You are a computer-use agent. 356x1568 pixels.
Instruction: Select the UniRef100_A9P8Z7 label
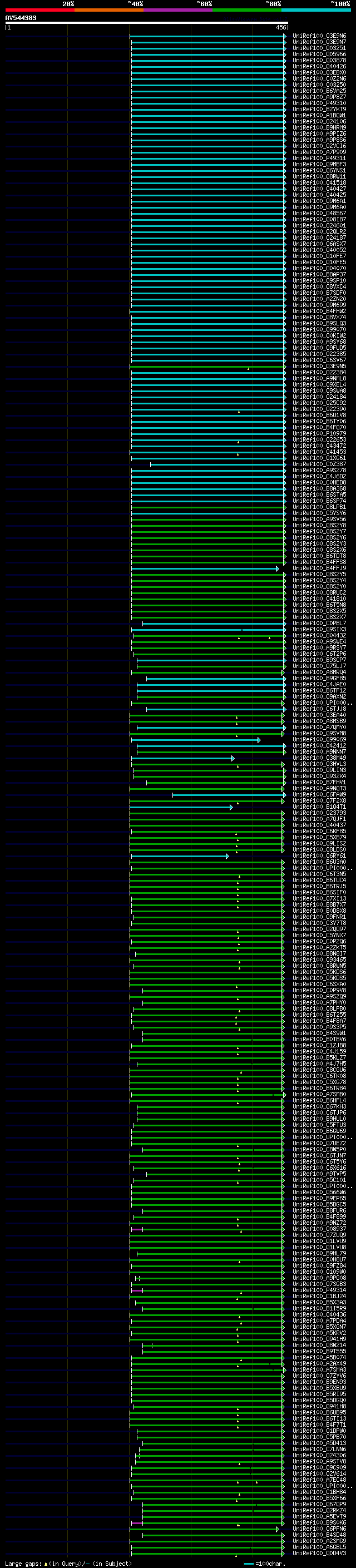pos(319,97)
